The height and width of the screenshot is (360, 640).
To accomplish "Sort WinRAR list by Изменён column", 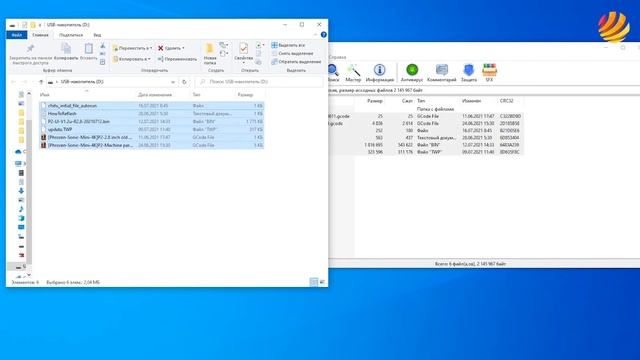I will pos(471,101).
